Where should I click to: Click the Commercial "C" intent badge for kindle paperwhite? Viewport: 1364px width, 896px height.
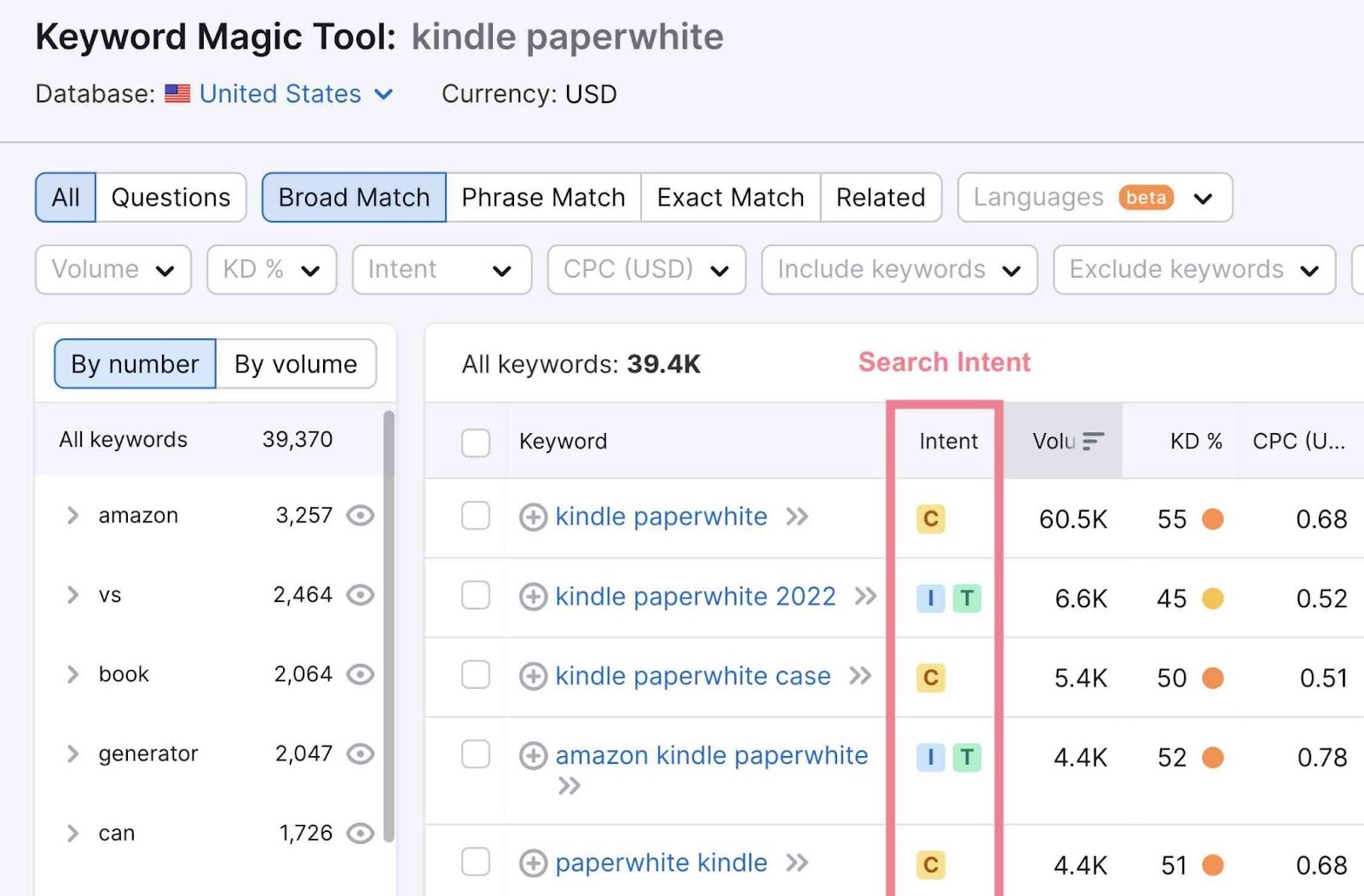point(931,518)
